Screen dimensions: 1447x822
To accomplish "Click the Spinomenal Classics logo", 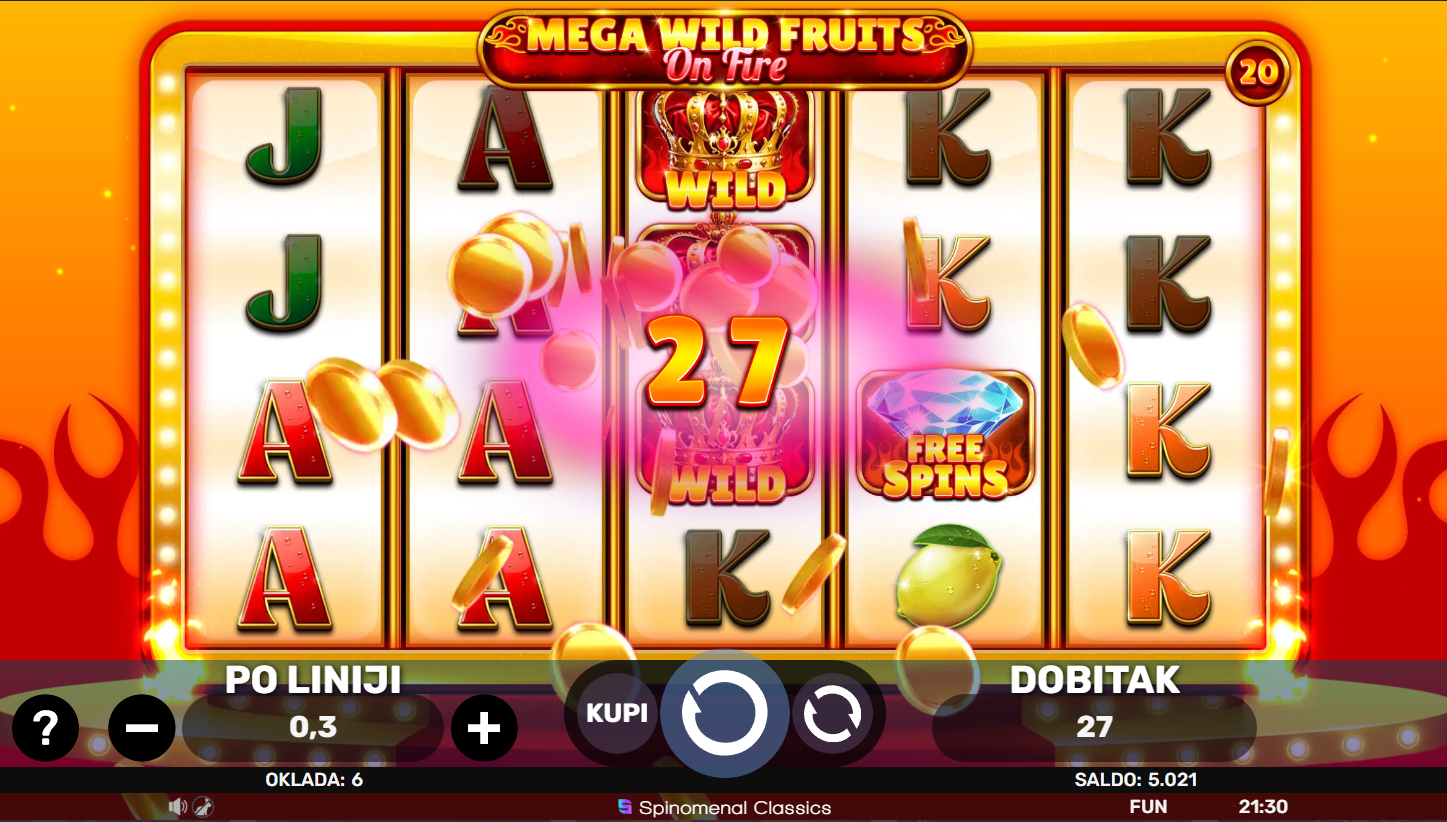I will 724,807.
